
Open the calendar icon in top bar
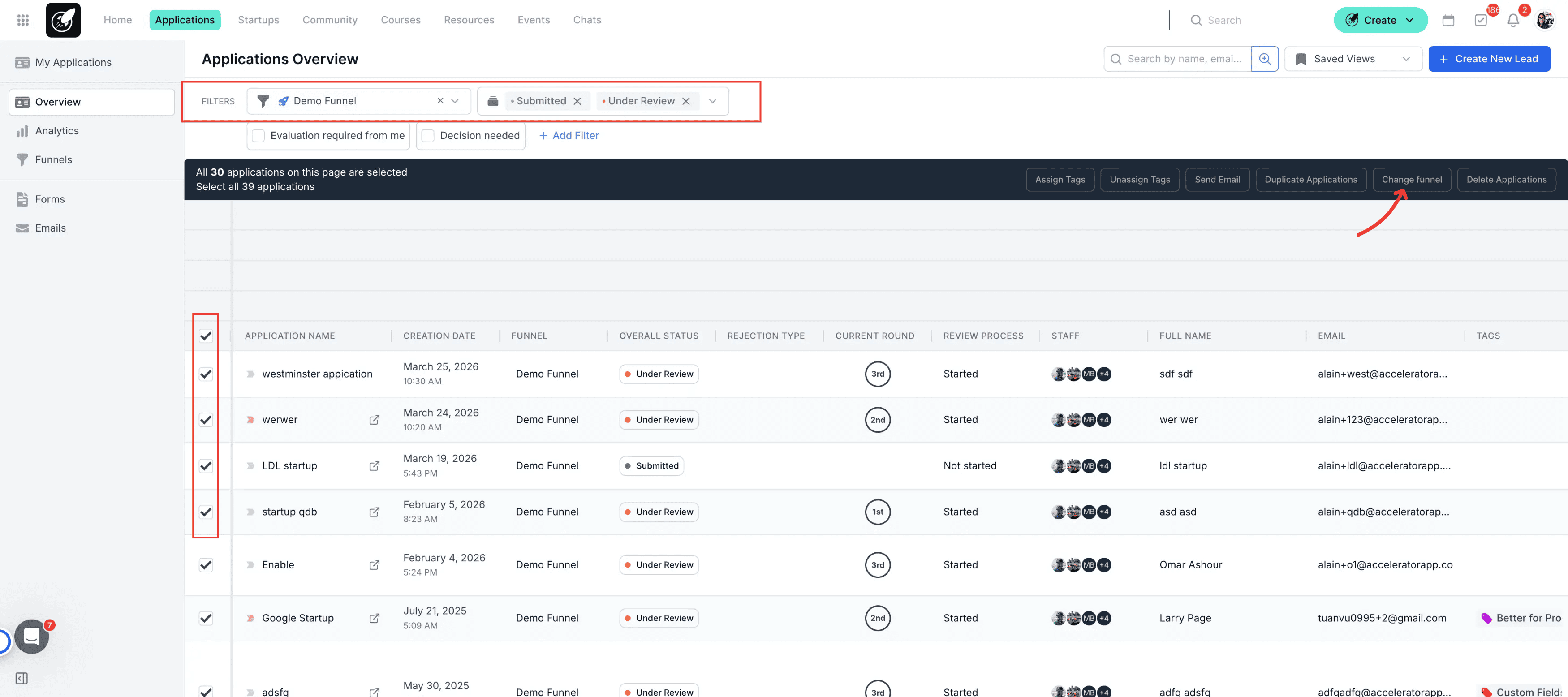(x=1448, y=19)
